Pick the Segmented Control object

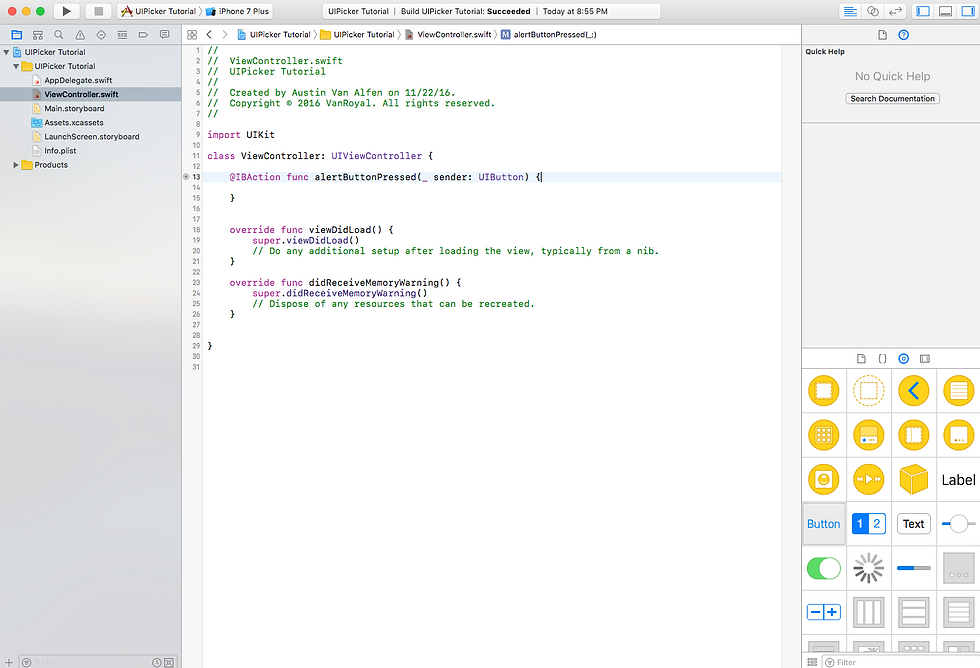pos(869,524)
